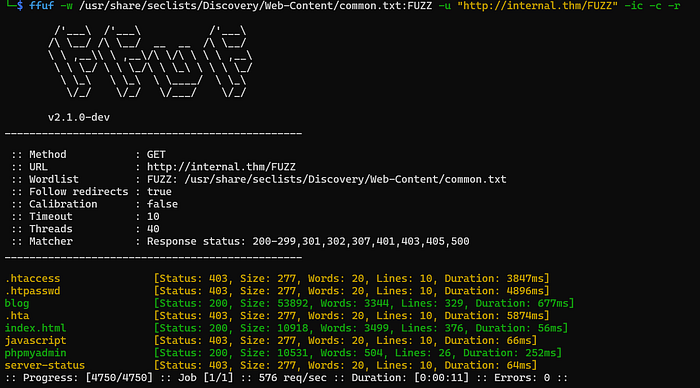Click the ffuf ASCII art logo
Screen dimensions: 700x388
pos(150,62)
